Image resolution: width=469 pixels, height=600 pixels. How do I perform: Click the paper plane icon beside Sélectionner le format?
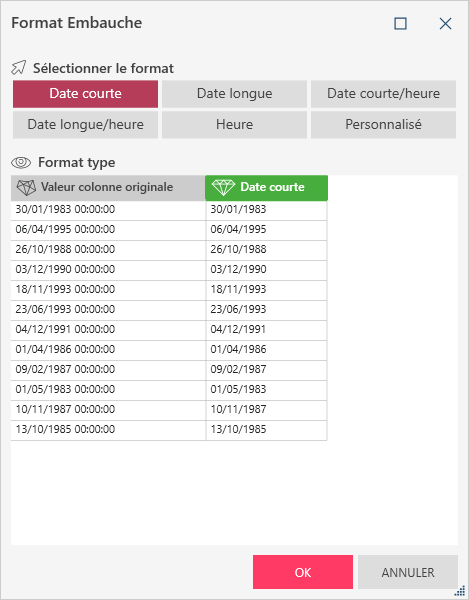click(19, 68)
